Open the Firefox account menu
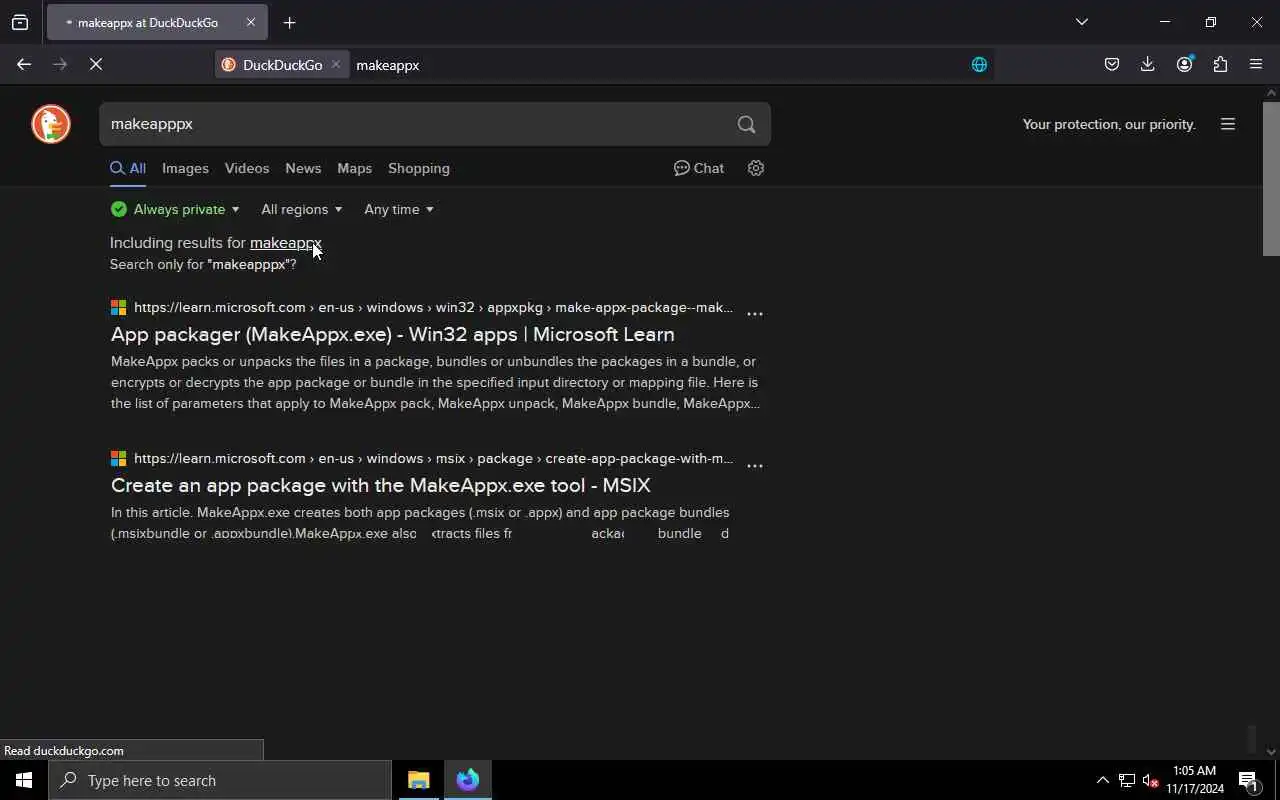The height and width of the screenshot is (800, 1280). (1184, 64)
